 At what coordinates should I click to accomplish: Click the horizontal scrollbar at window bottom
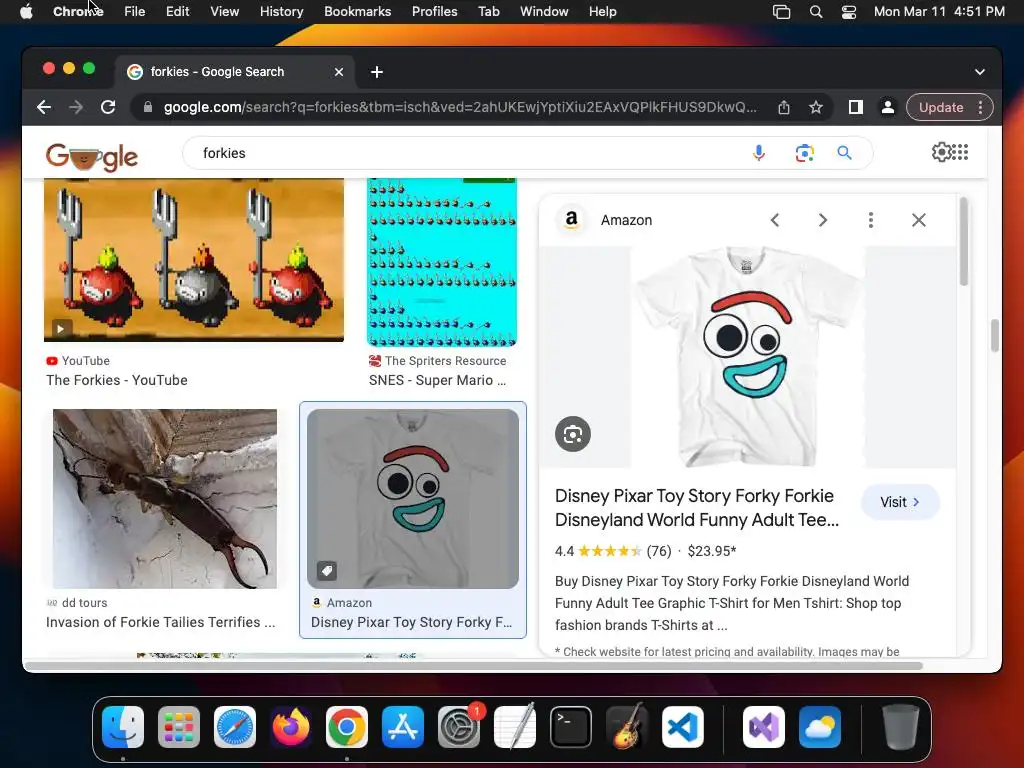pyautogui.click(x=473, y=665)
